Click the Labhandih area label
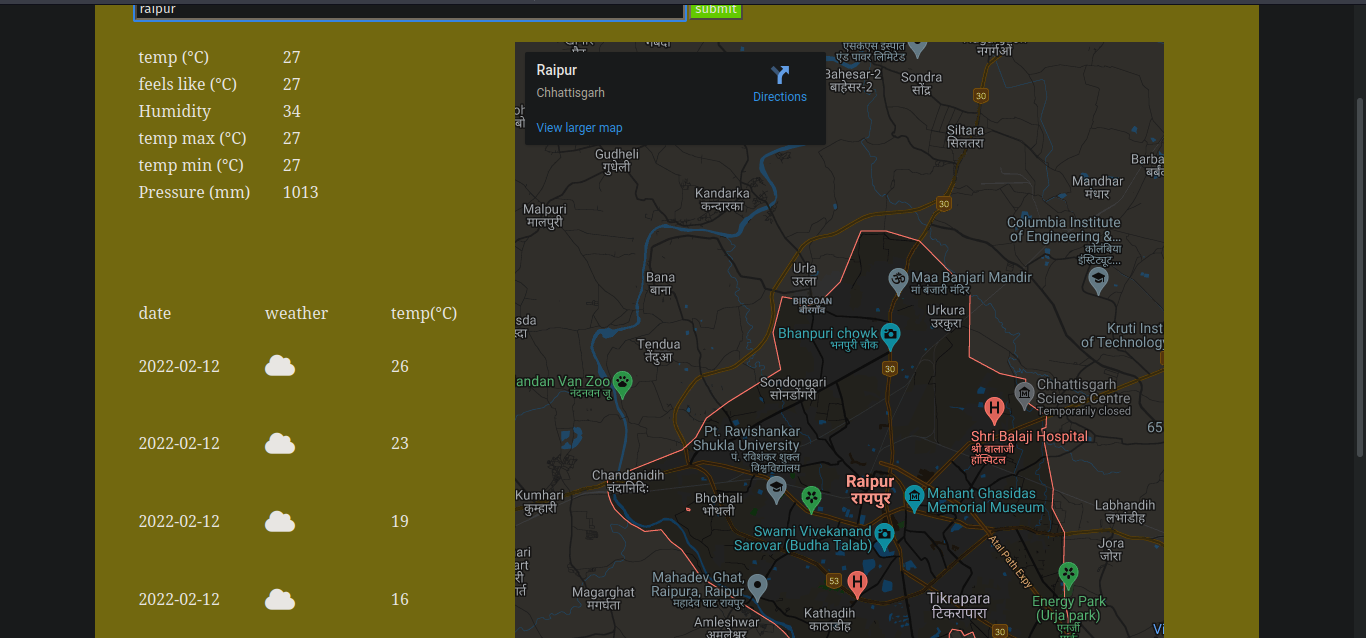The height and width of the screenshot is (638, 1366). [1125, 512]
